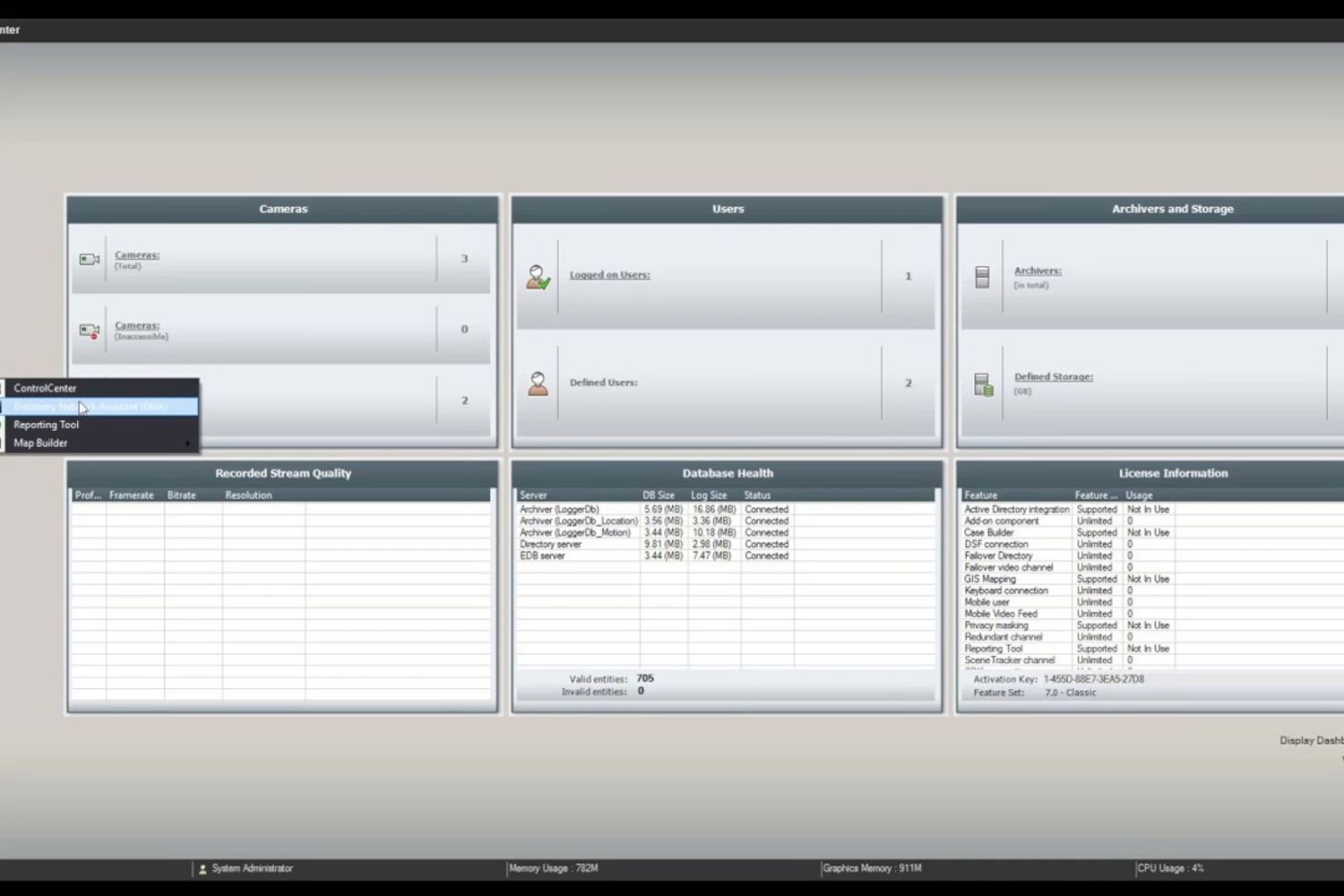Launch Discovery Network Assistant from the menu
1344x896 pixels.
90,407
